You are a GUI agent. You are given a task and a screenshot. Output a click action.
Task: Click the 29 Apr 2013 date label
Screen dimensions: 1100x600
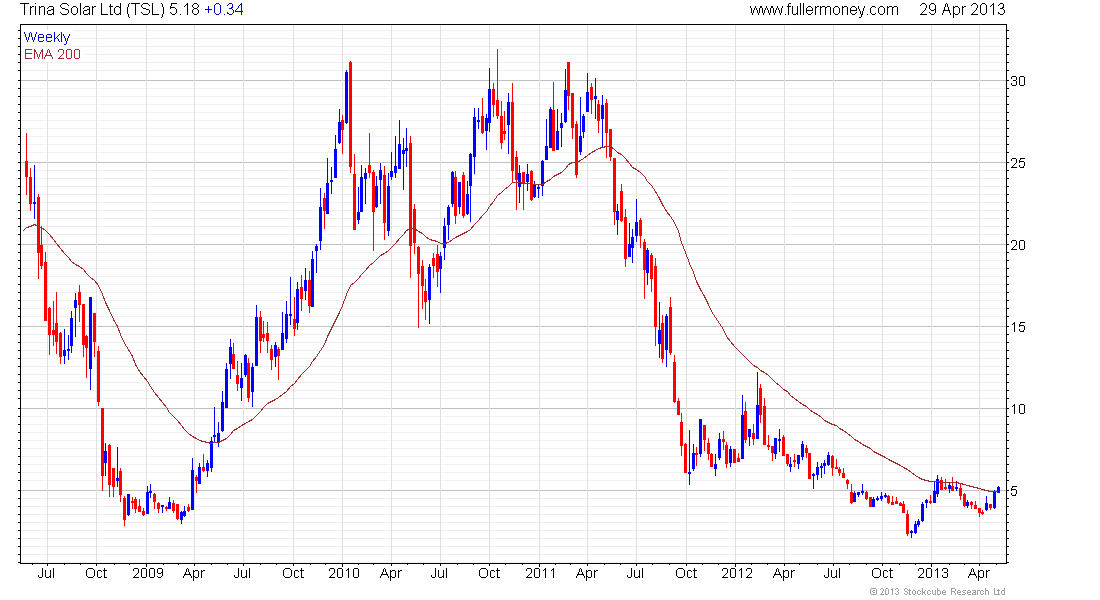point(962,10)
